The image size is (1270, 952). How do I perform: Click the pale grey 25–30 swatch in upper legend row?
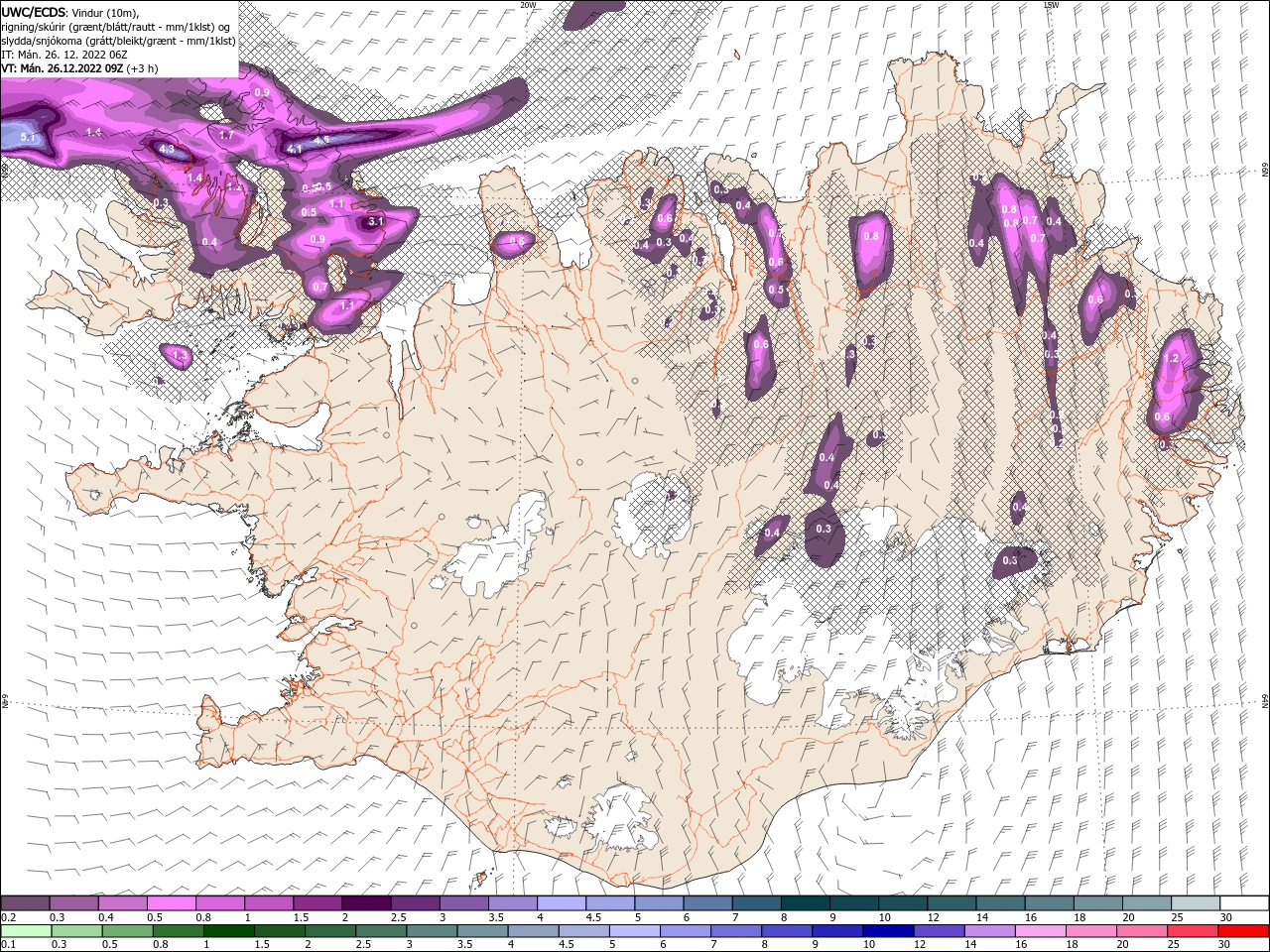(1196, 903)
